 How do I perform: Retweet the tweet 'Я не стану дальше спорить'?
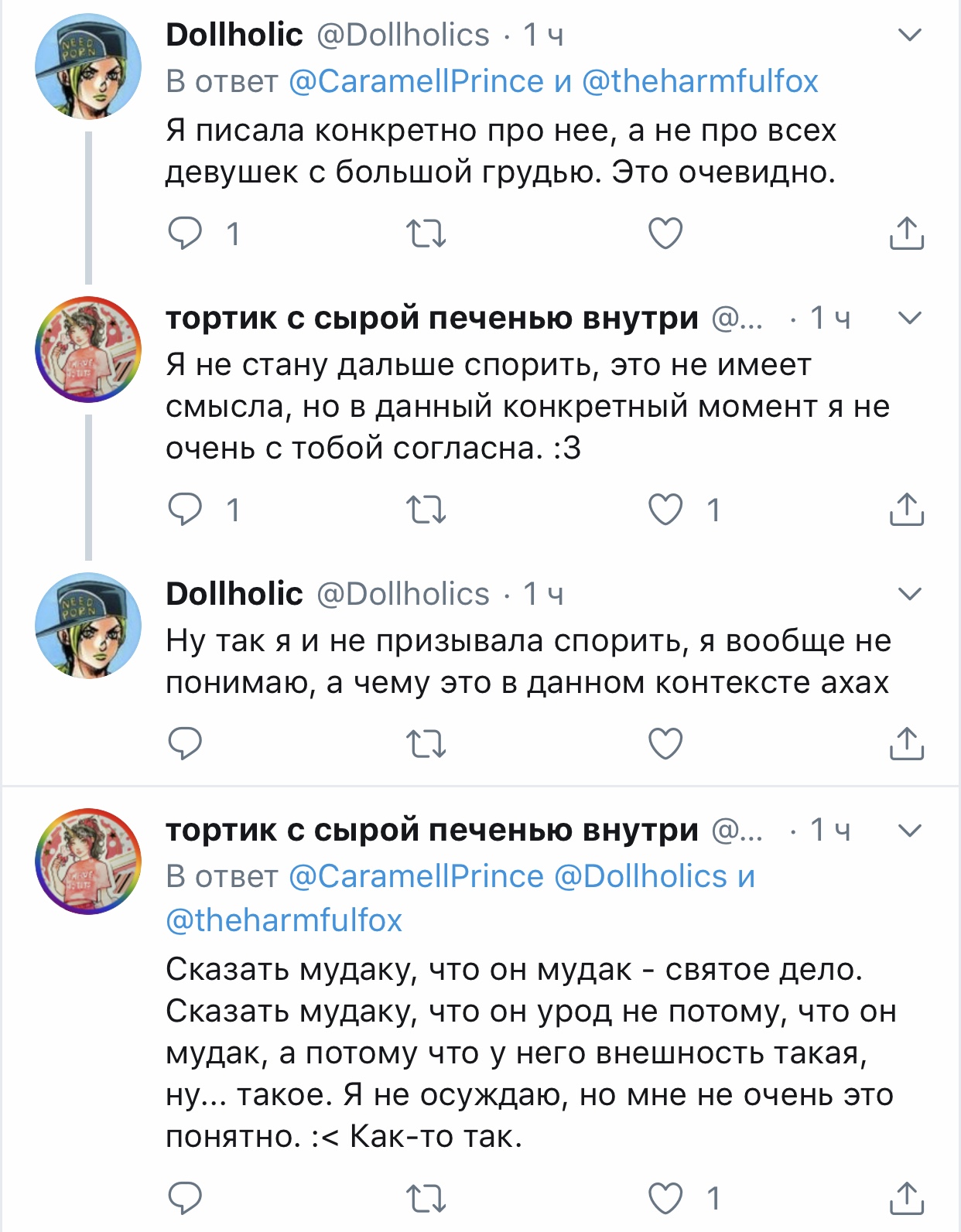click(426, 510)
